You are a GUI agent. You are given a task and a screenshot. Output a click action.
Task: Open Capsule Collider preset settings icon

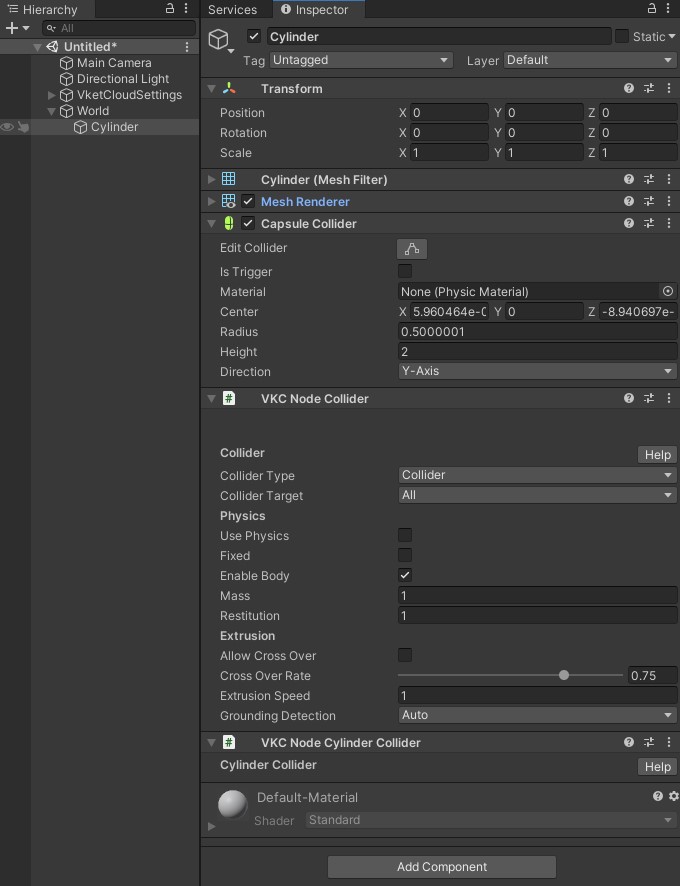coord(649,224)
